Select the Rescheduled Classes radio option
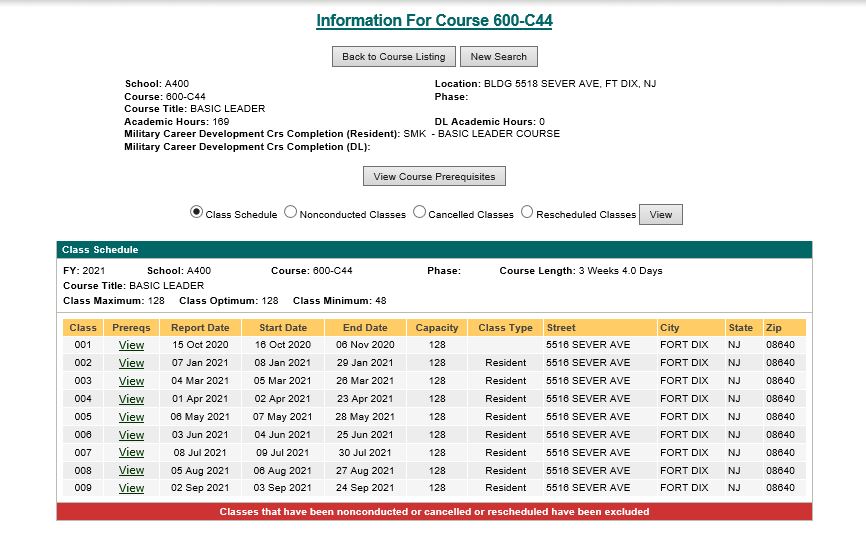Screen dimensions: 866x542 click(527, 213)
